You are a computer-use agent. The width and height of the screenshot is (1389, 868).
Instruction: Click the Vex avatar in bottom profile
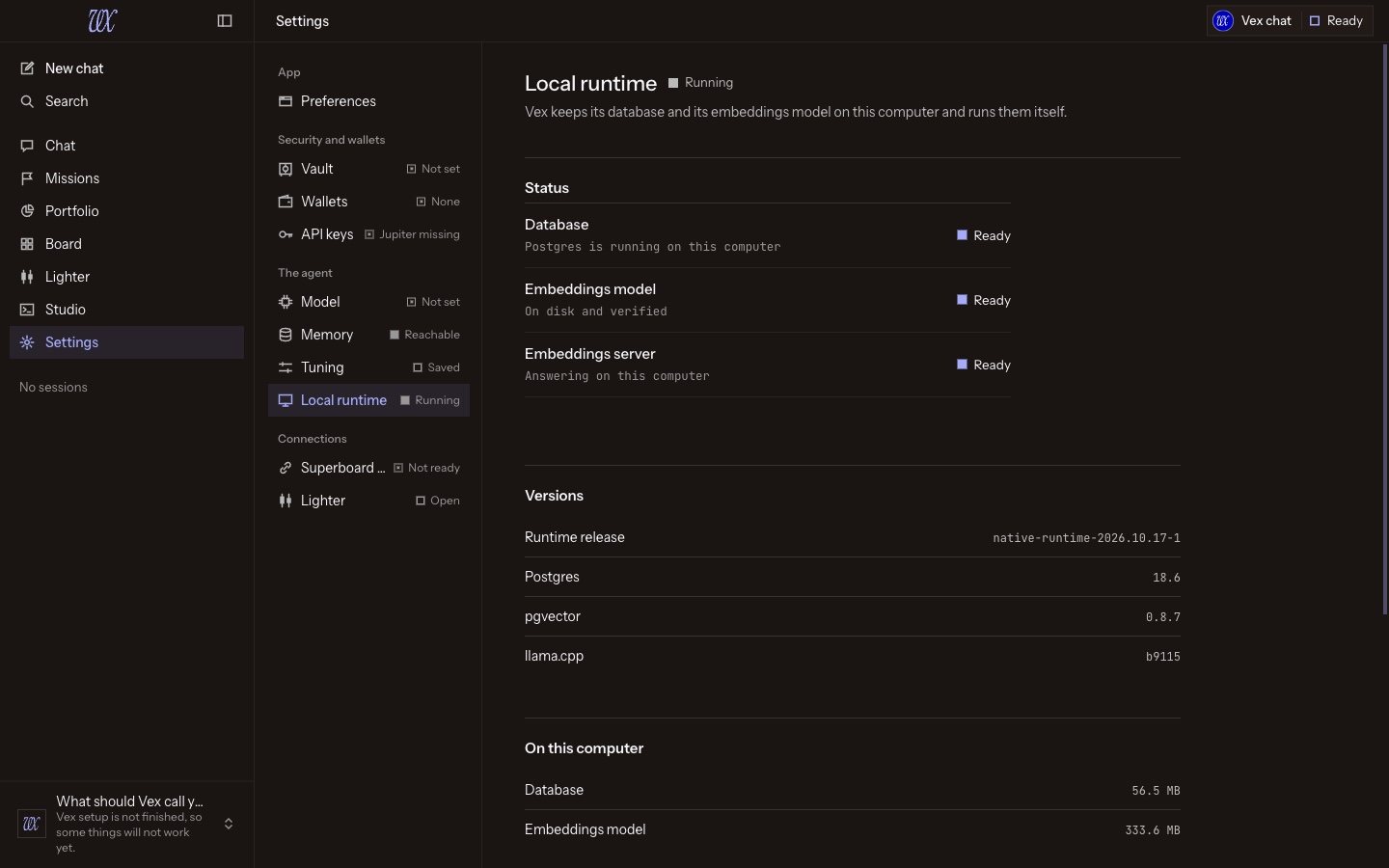pyautogui.click(x=32, y=824)
